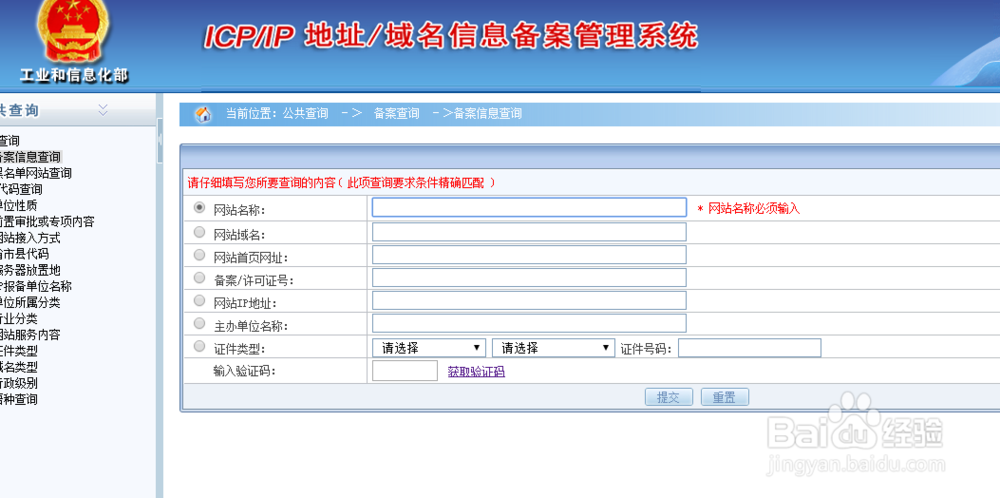Select the 备案/许可证号 radio button
The width and height of the screenshot is (1000, 498).
coord(200,278)
